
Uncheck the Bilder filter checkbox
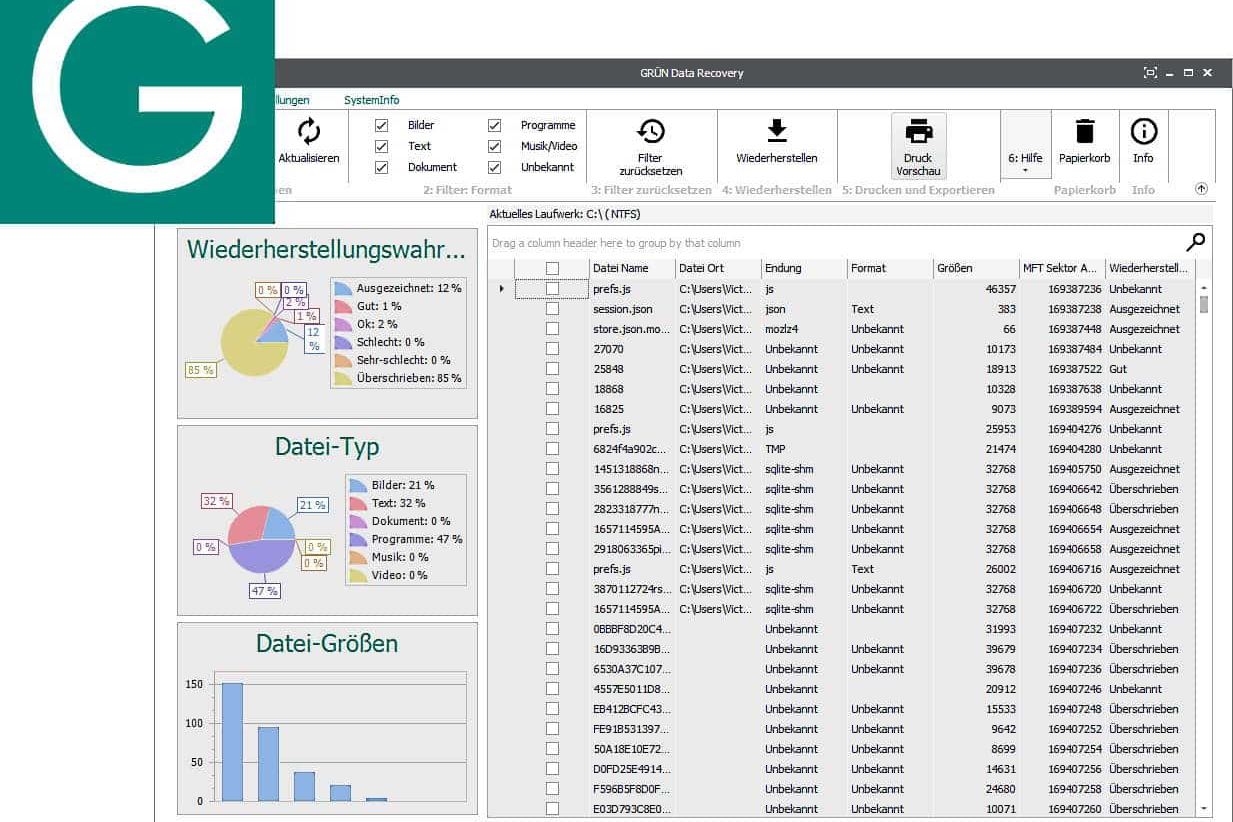point(381,125)
